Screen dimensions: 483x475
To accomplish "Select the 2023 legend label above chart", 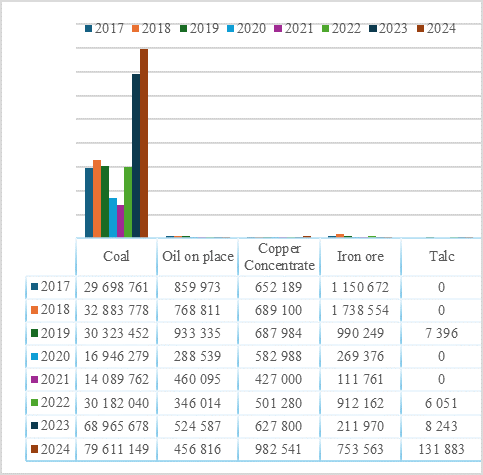I will tap(393, 28).
